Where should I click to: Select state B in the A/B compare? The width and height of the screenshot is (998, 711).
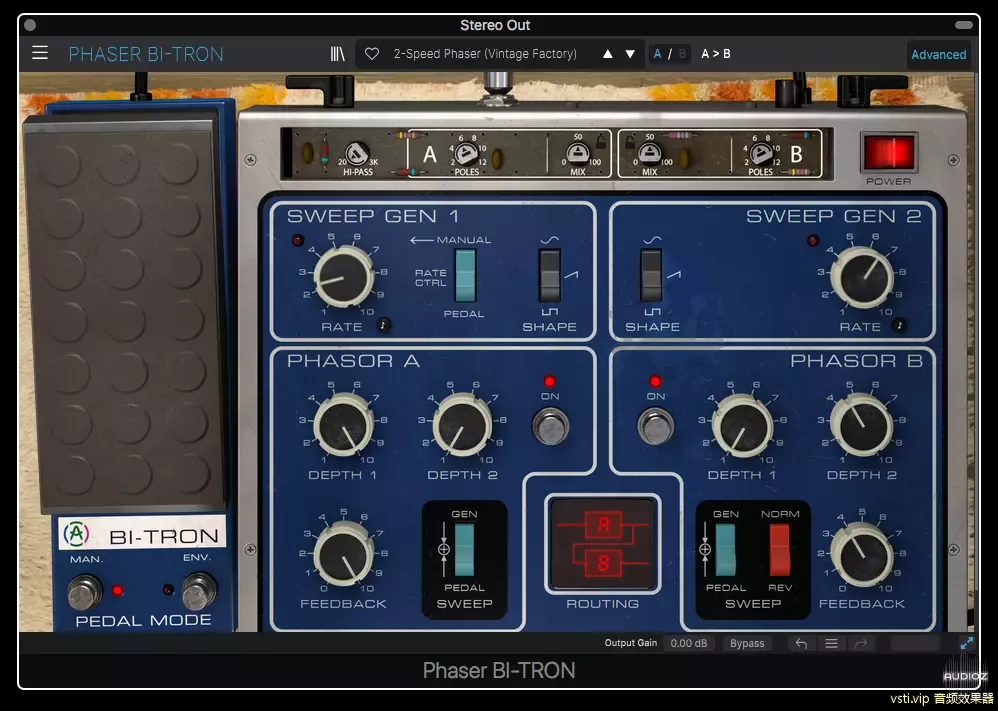point(682,54)
